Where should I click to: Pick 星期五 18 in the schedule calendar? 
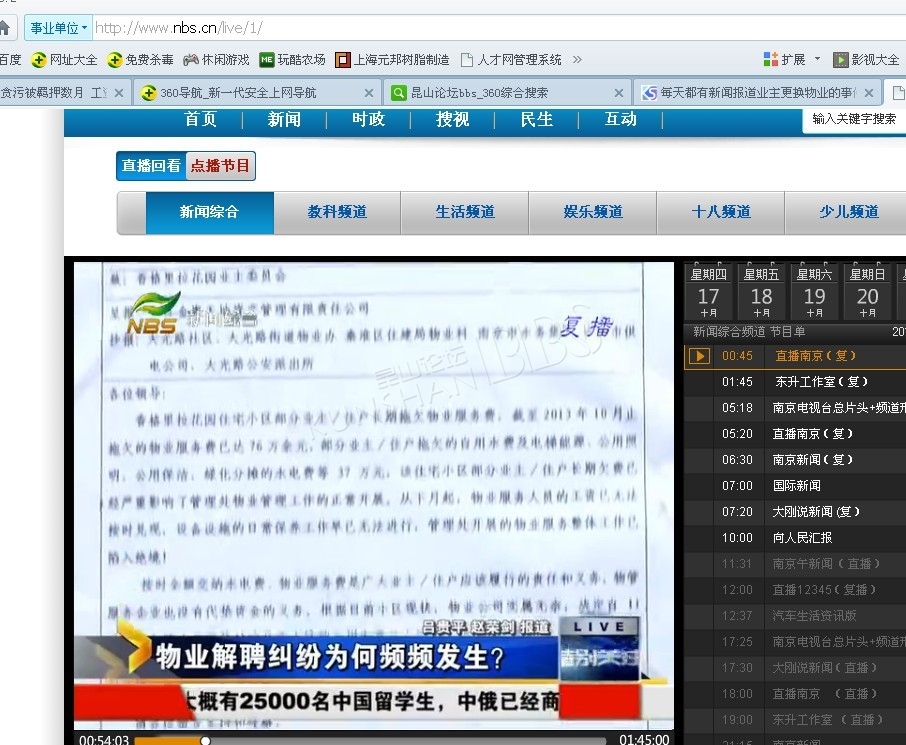[x=762, y=292]
